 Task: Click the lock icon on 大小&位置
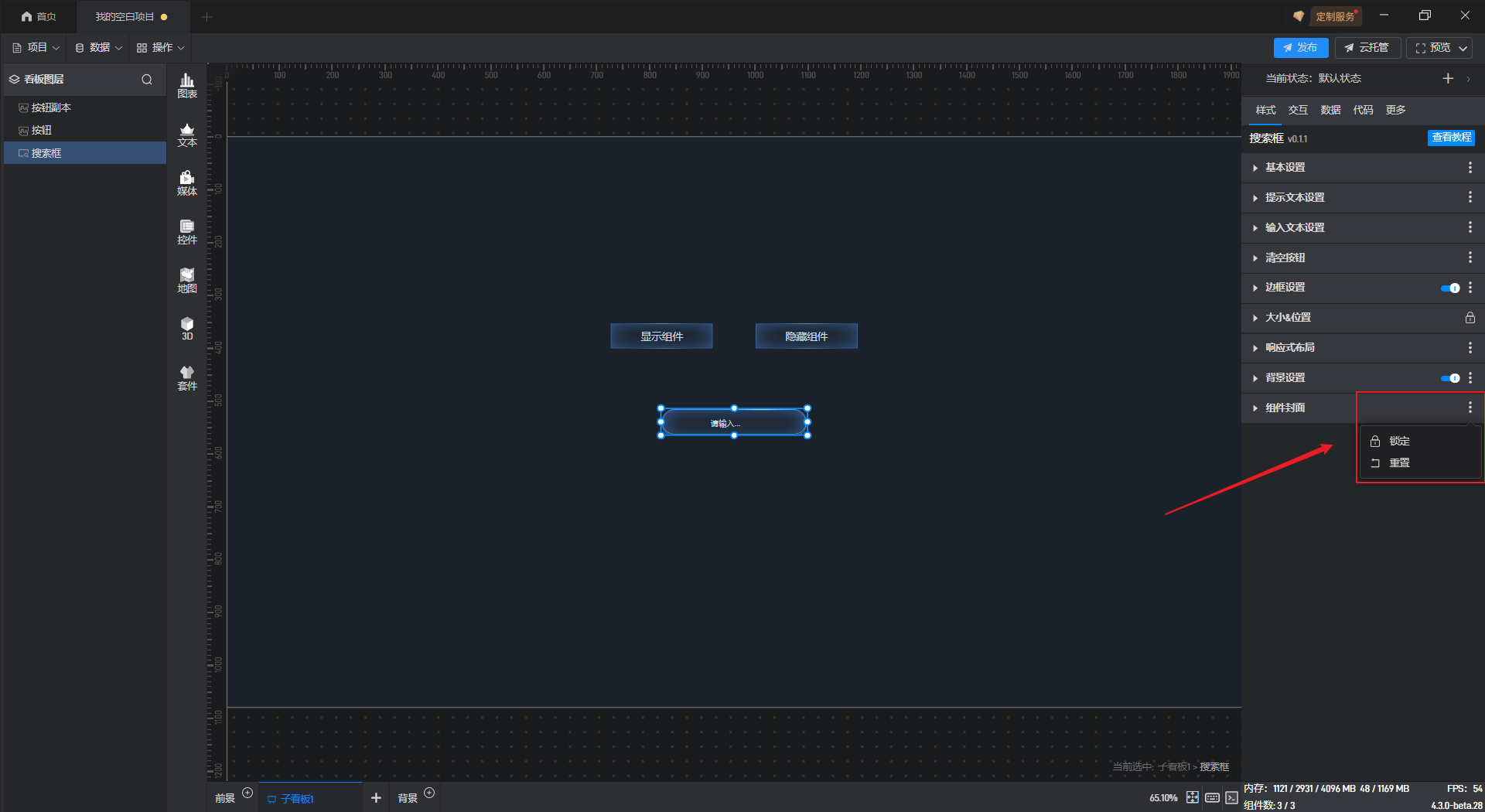1470,318
